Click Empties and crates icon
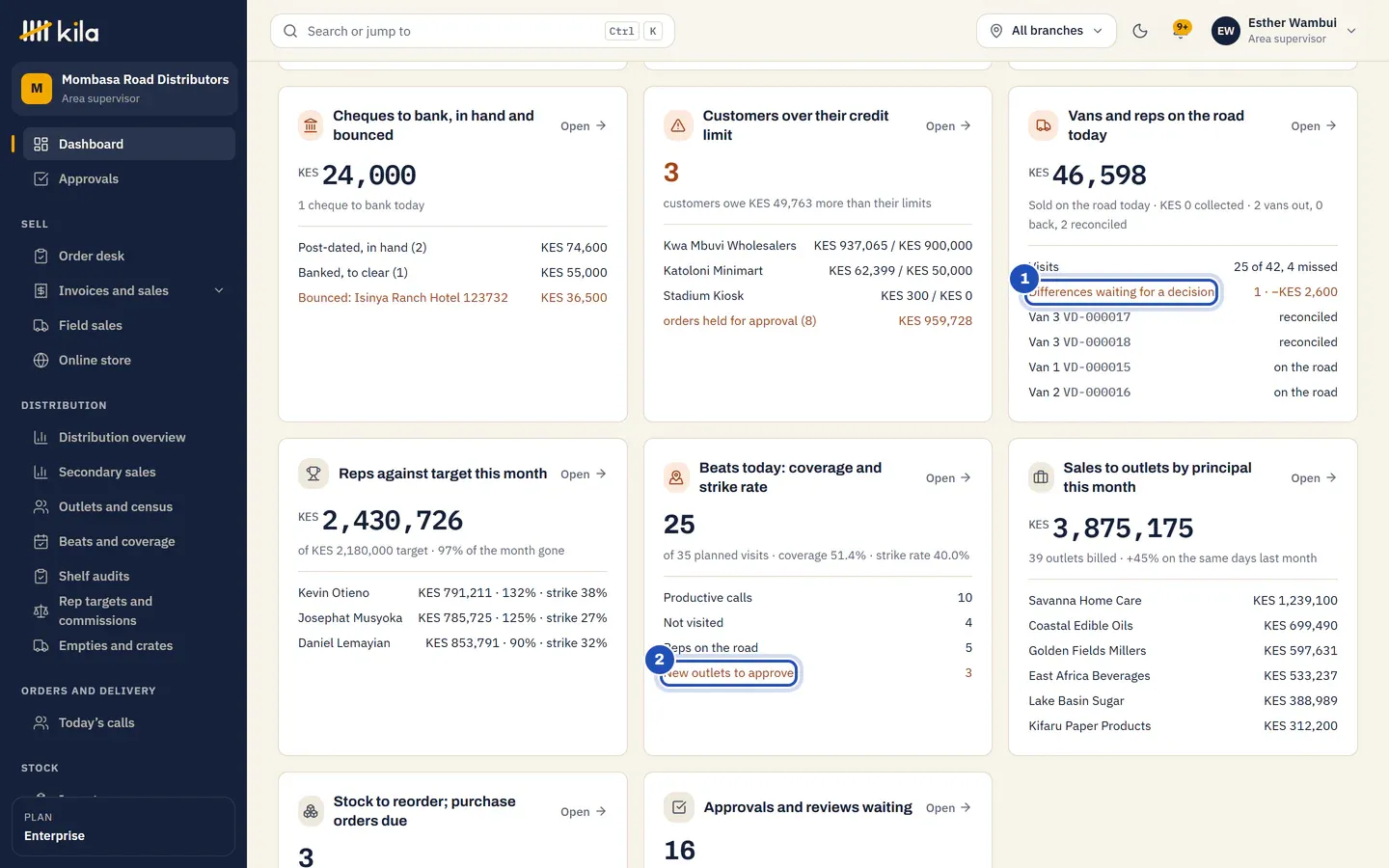This screenshot has width=1389, height=868. click(41, 645)
